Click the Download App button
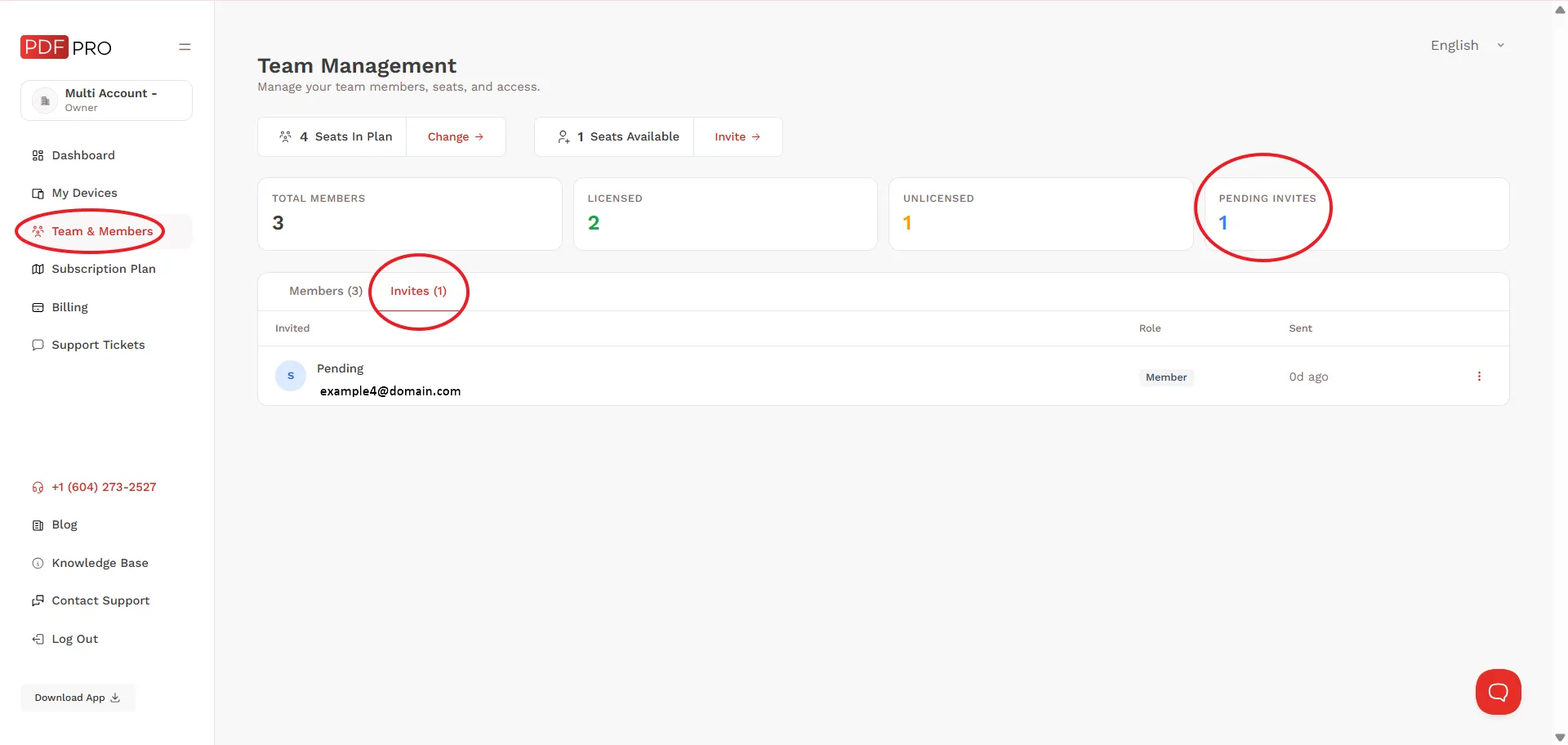1568x745 pixels. pos(78,698)
